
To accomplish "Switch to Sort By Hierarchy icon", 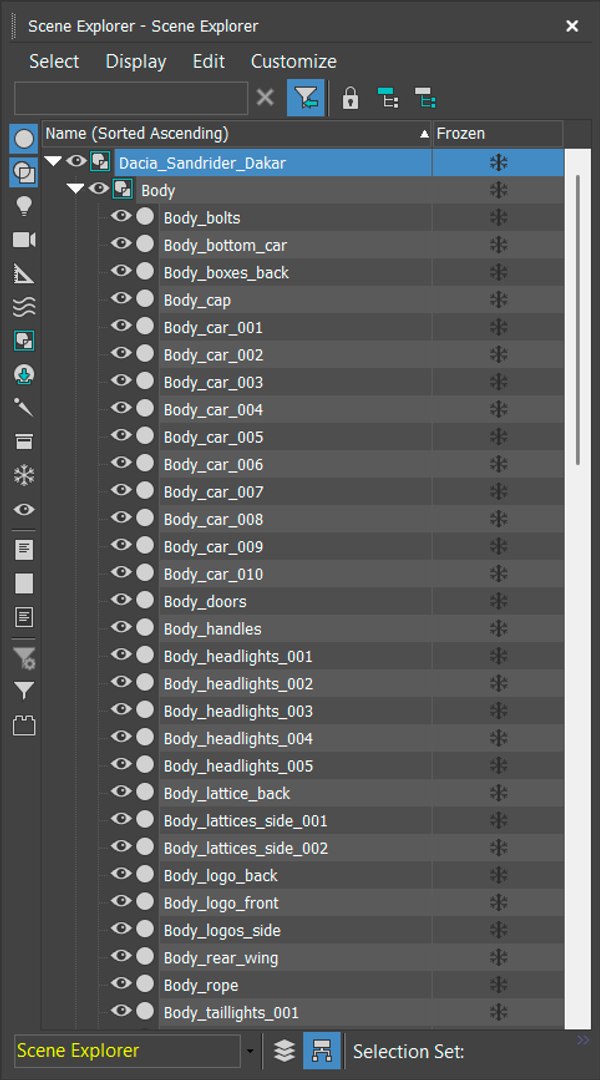I will click(x=322, y=1050).
